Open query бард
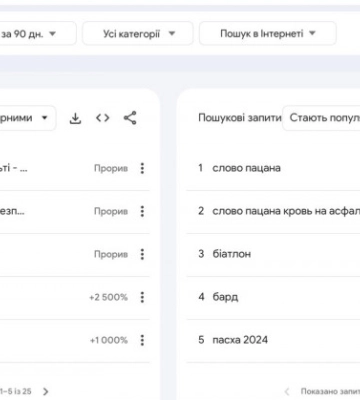The height and width of the screenshot is (400, 360). pos(225,297)
